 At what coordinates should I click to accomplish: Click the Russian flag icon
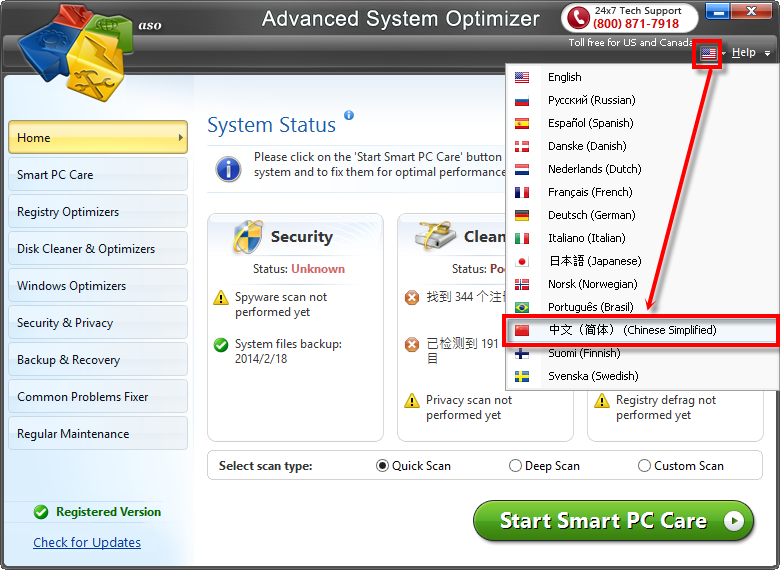(522, 100)
